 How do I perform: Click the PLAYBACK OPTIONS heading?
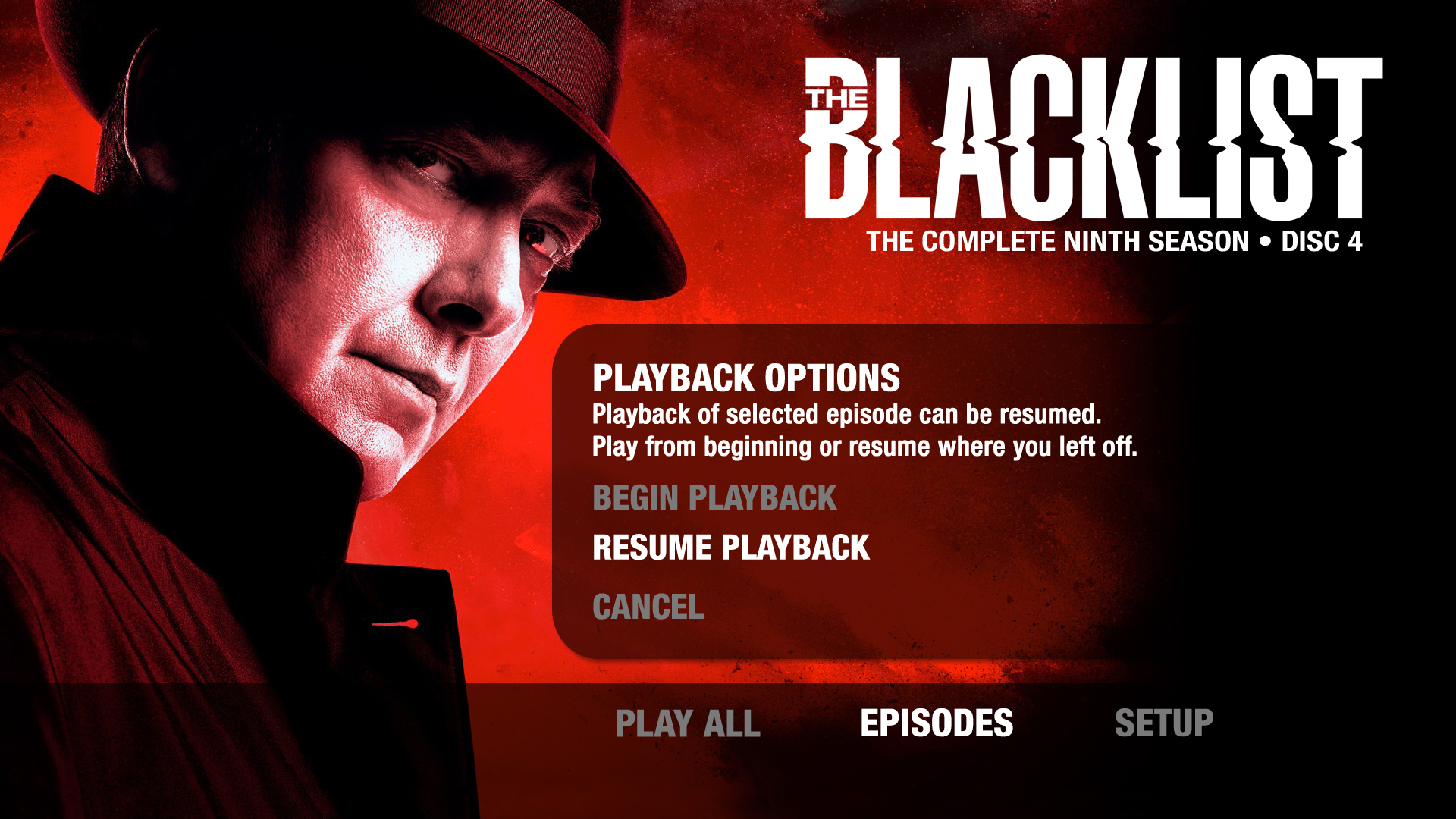[x=746, y=378]
